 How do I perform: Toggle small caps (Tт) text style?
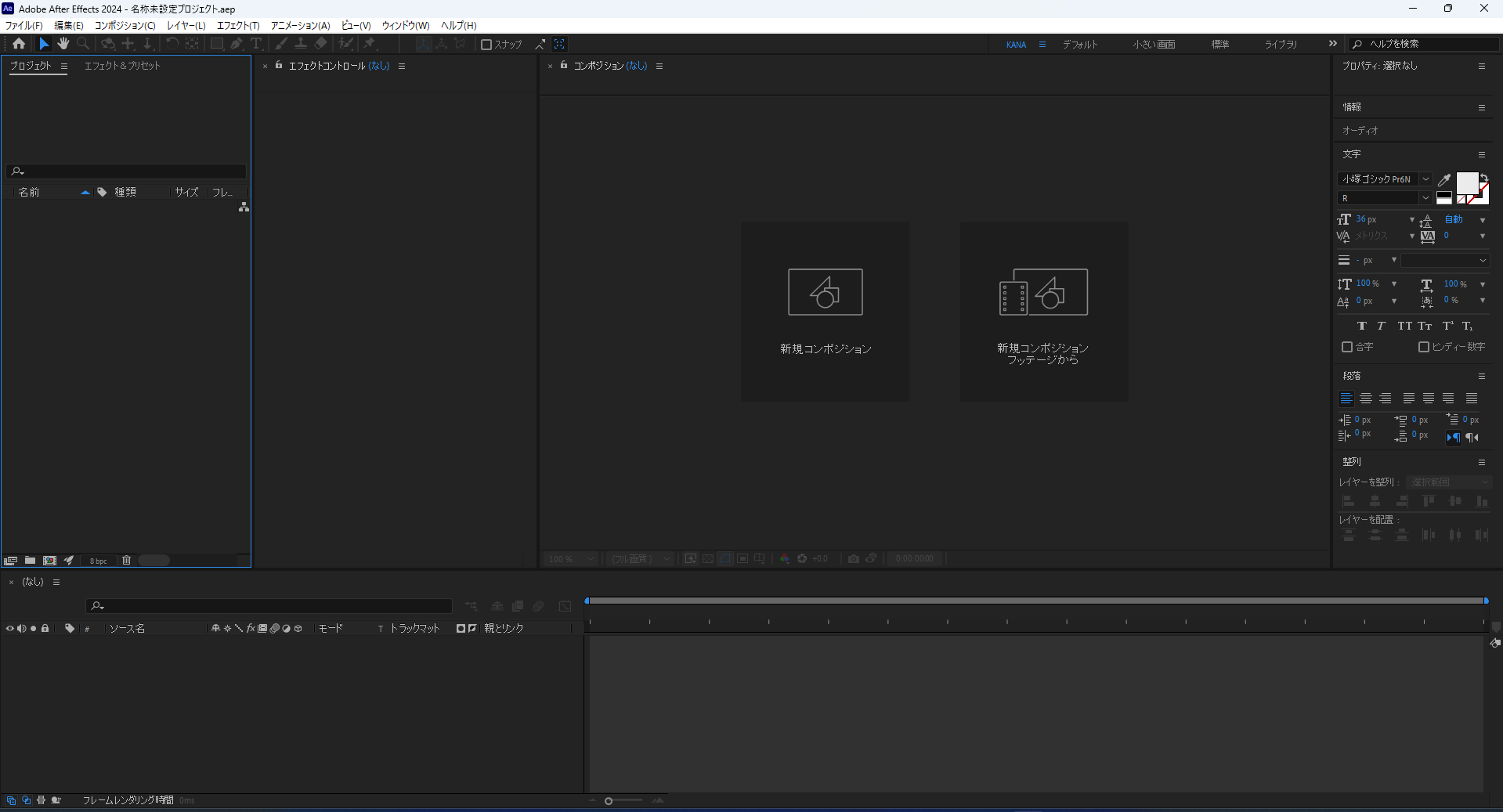pyautogui.click(x=1425, y=326)
